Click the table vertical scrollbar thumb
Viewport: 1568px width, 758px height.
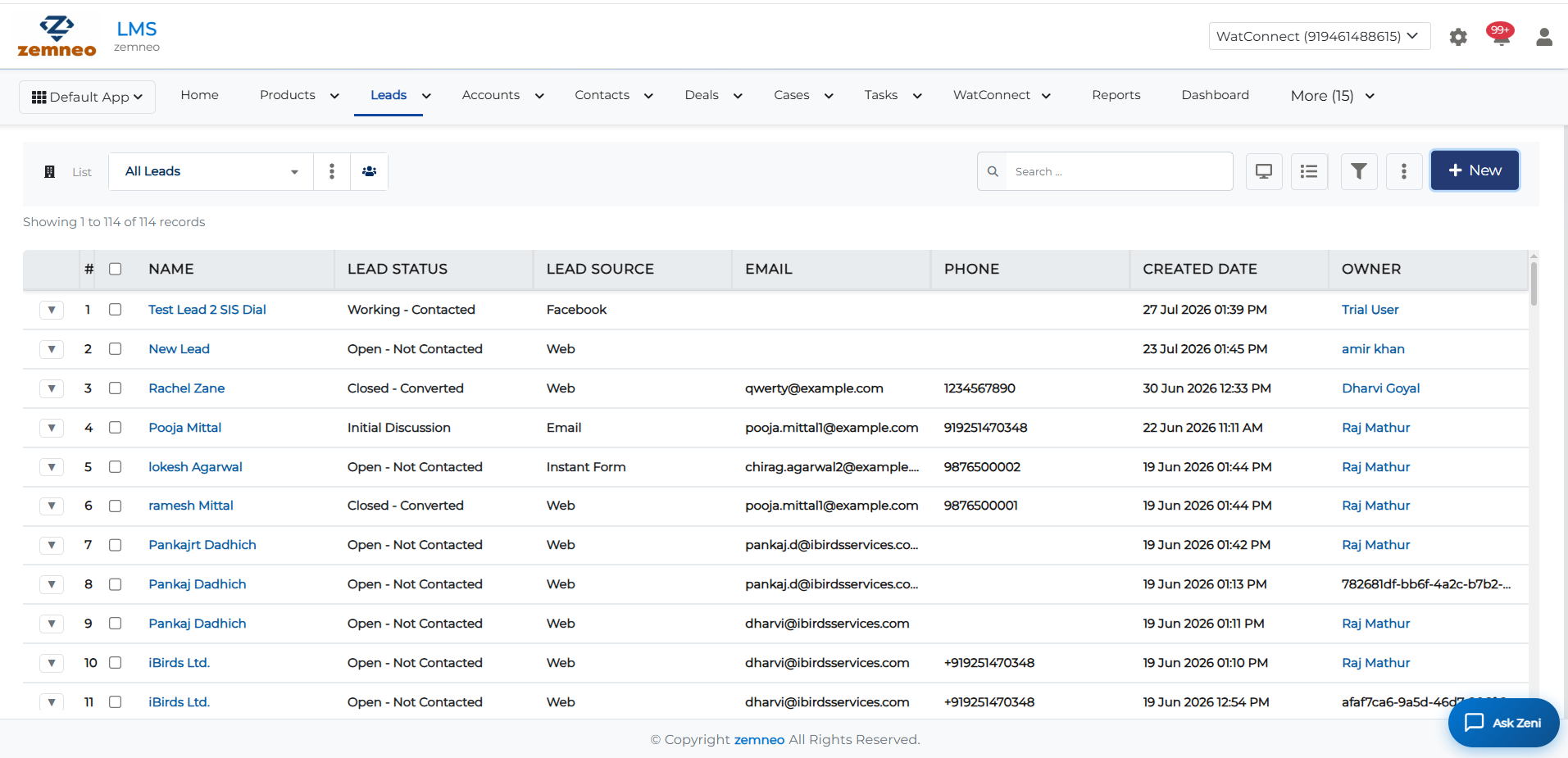pos(1533,283)
